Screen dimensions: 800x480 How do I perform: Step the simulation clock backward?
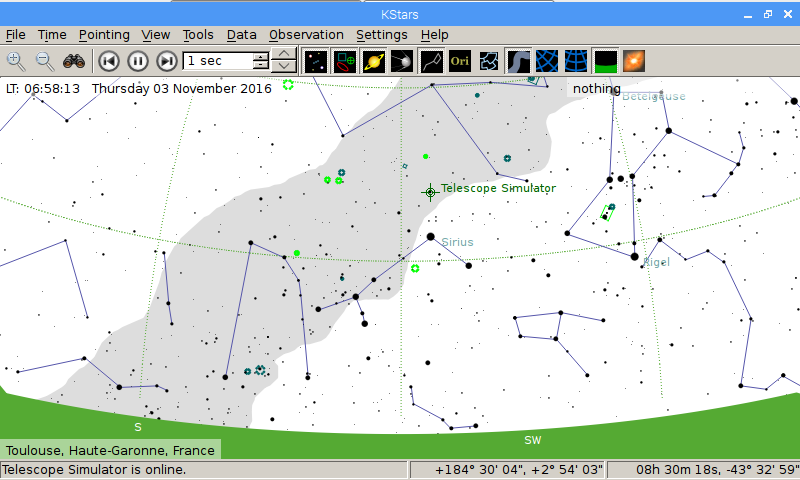[x=109, y=61]
